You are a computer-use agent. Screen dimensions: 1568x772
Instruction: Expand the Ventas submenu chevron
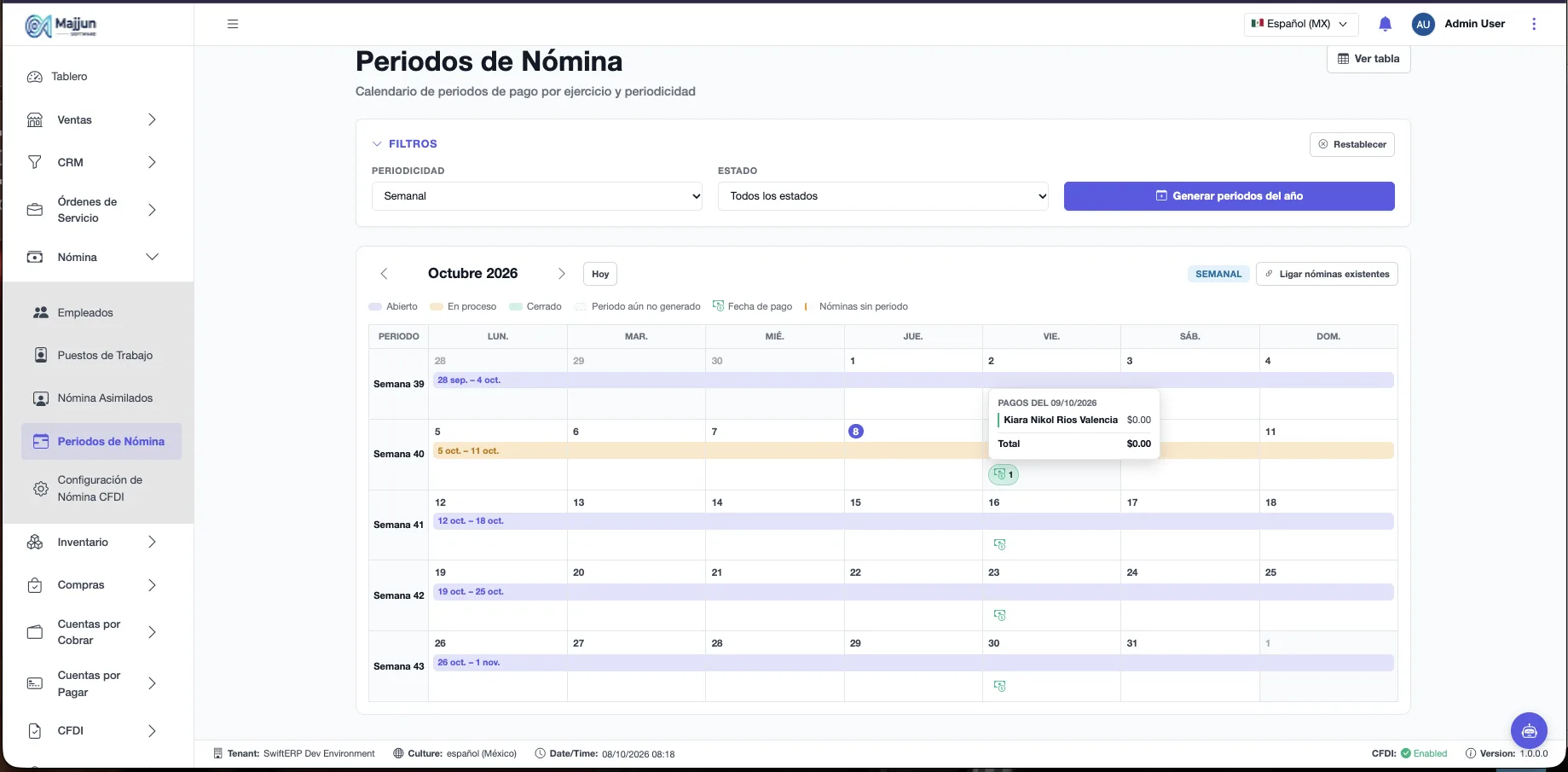(152, 120)
